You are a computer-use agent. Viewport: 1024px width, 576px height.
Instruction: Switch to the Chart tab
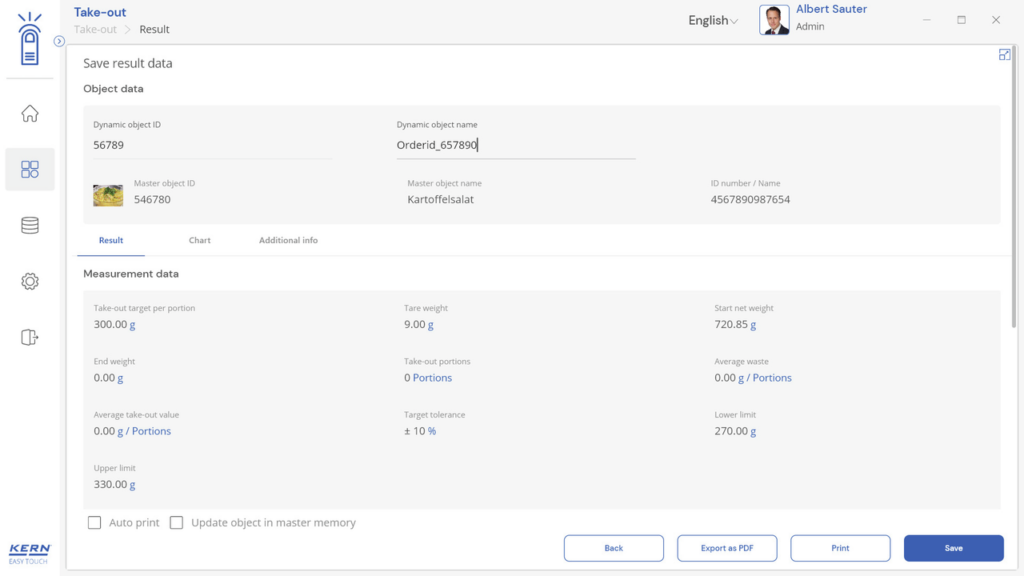[200, 240]
